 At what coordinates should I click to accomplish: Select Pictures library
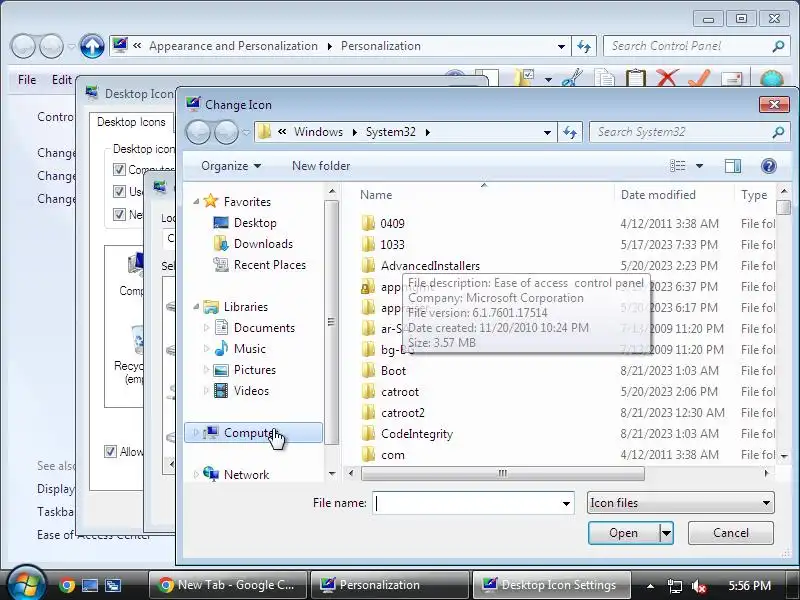(x=255, y=369)
